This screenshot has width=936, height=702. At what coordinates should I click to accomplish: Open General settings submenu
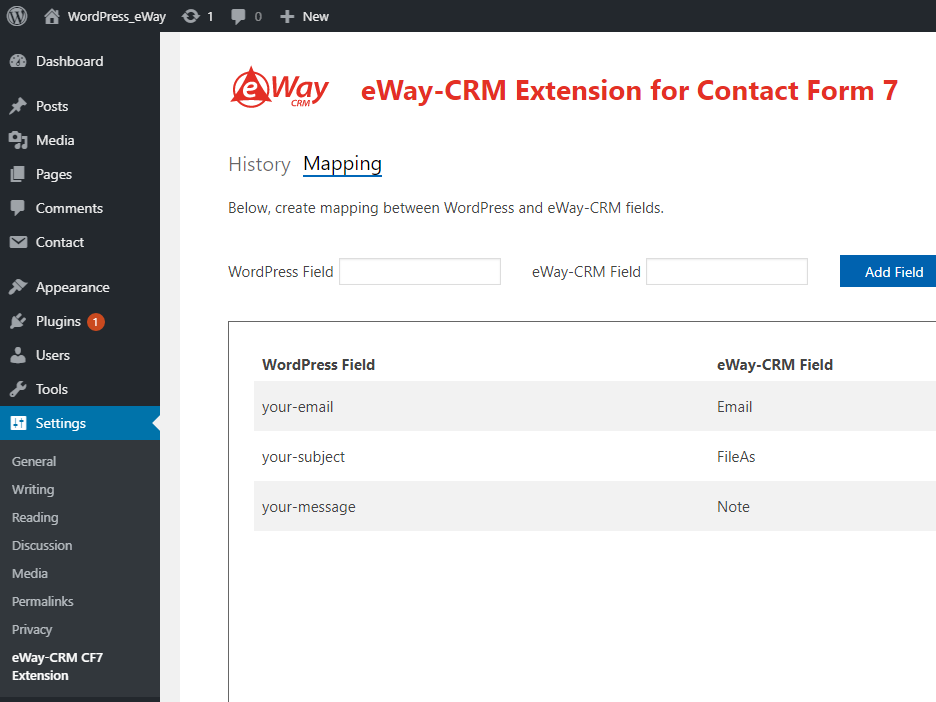pyautogui.click(x=34, y=461)
